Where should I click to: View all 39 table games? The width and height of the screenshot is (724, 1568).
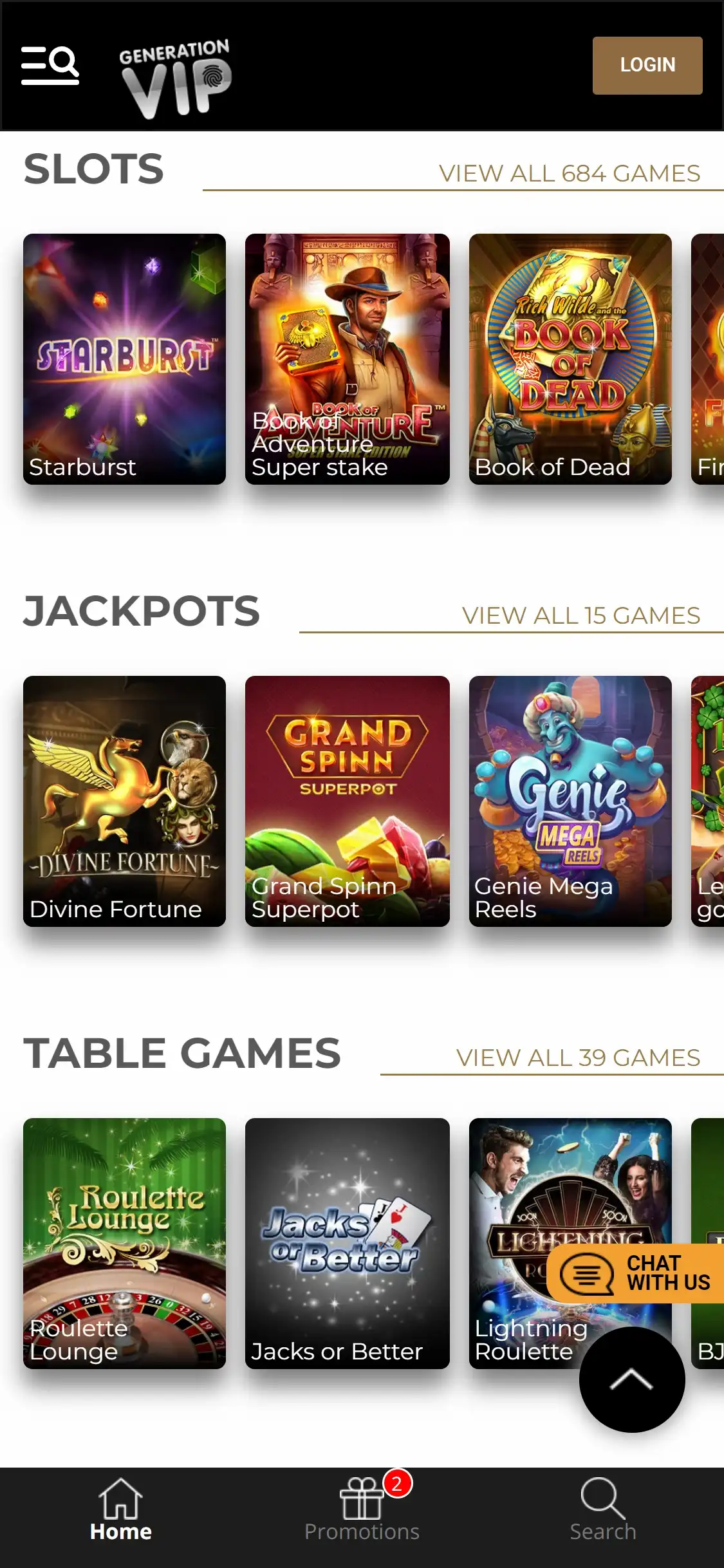click(x=578, y=1058)
